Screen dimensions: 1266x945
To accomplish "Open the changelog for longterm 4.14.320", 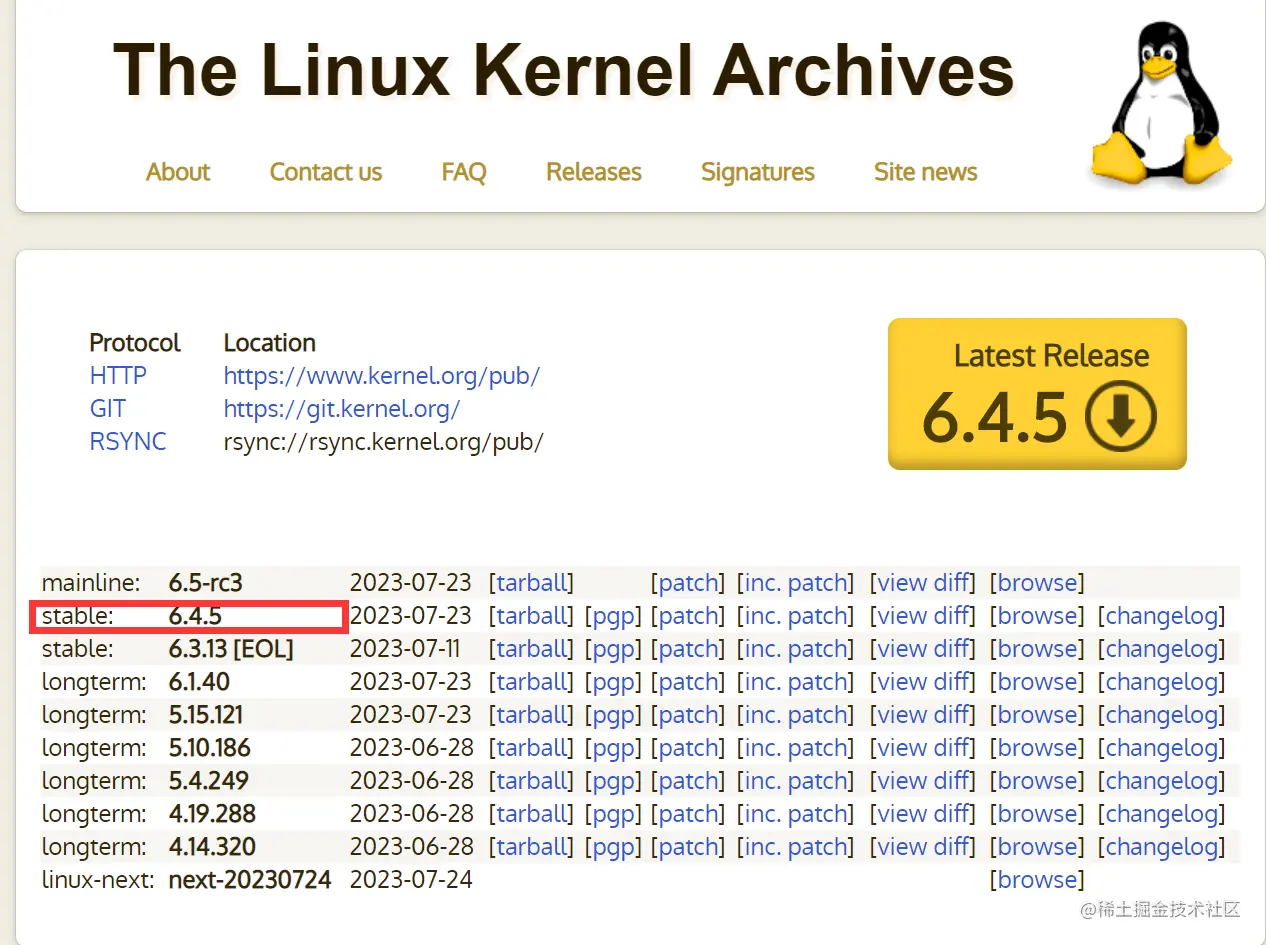I will [x=1162, y=848].
